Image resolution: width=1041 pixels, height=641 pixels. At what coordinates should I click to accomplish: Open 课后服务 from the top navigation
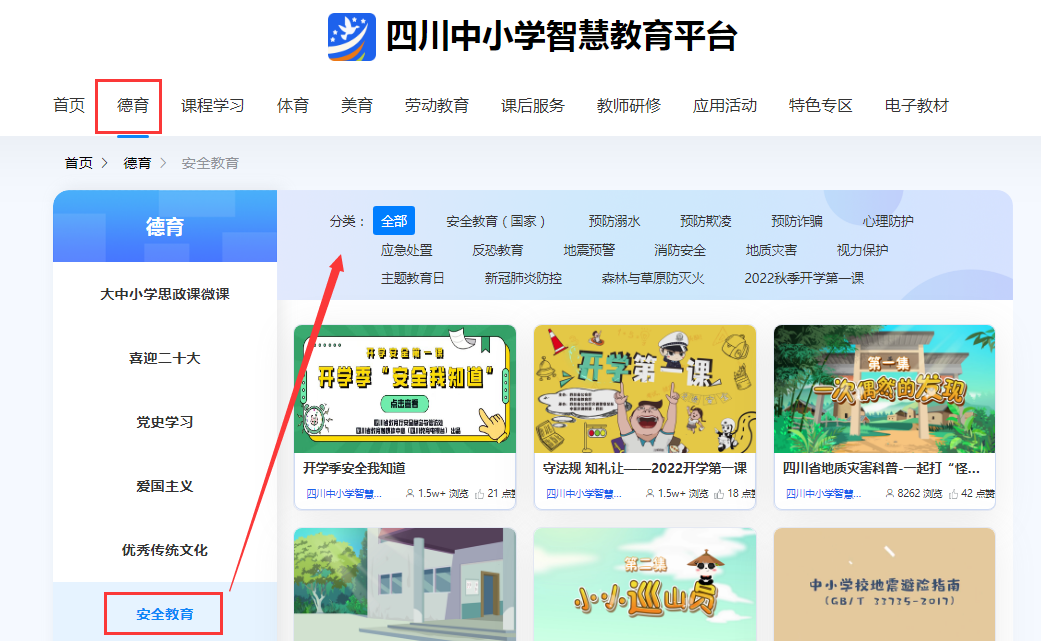tap(532, 106)
